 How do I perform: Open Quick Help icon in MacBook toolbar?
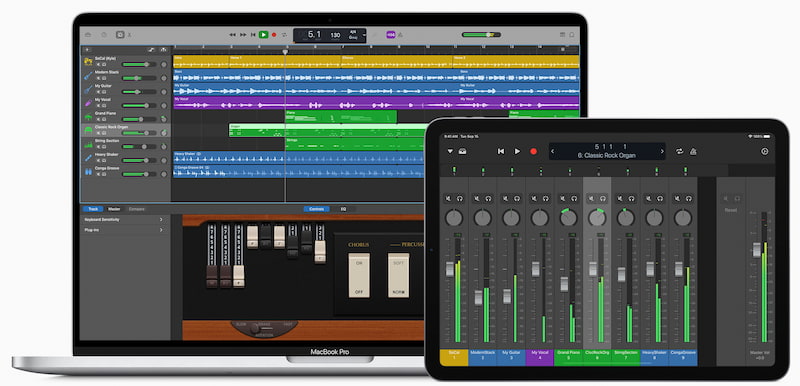pyautogui.click(x=104, y=35)
